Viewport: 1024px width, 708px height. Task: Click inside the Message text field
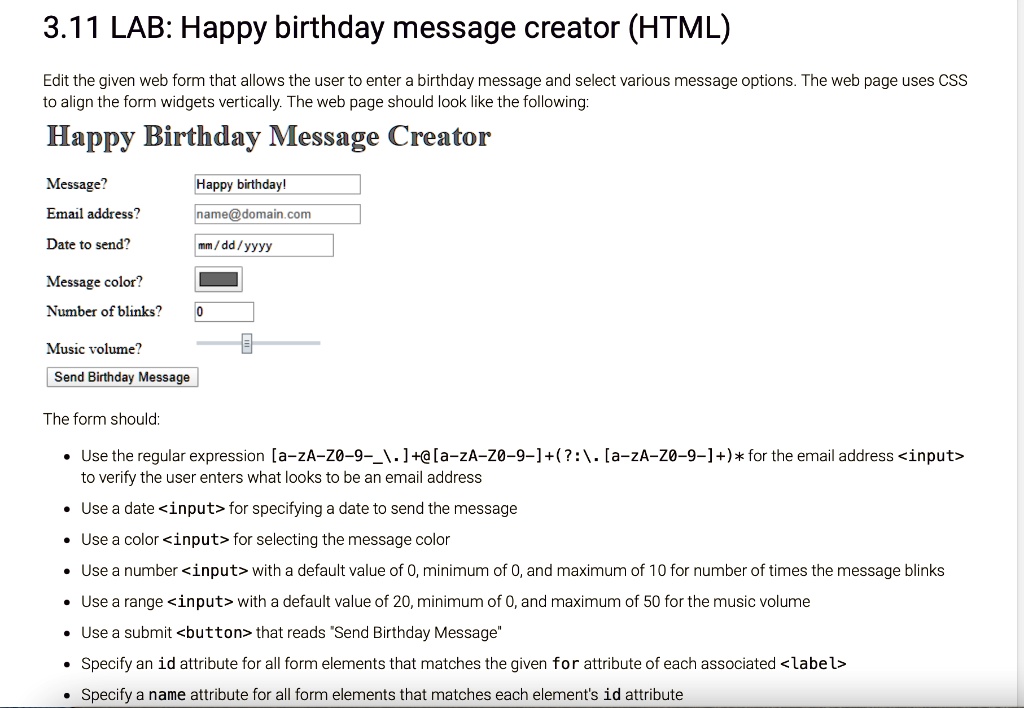276,183
